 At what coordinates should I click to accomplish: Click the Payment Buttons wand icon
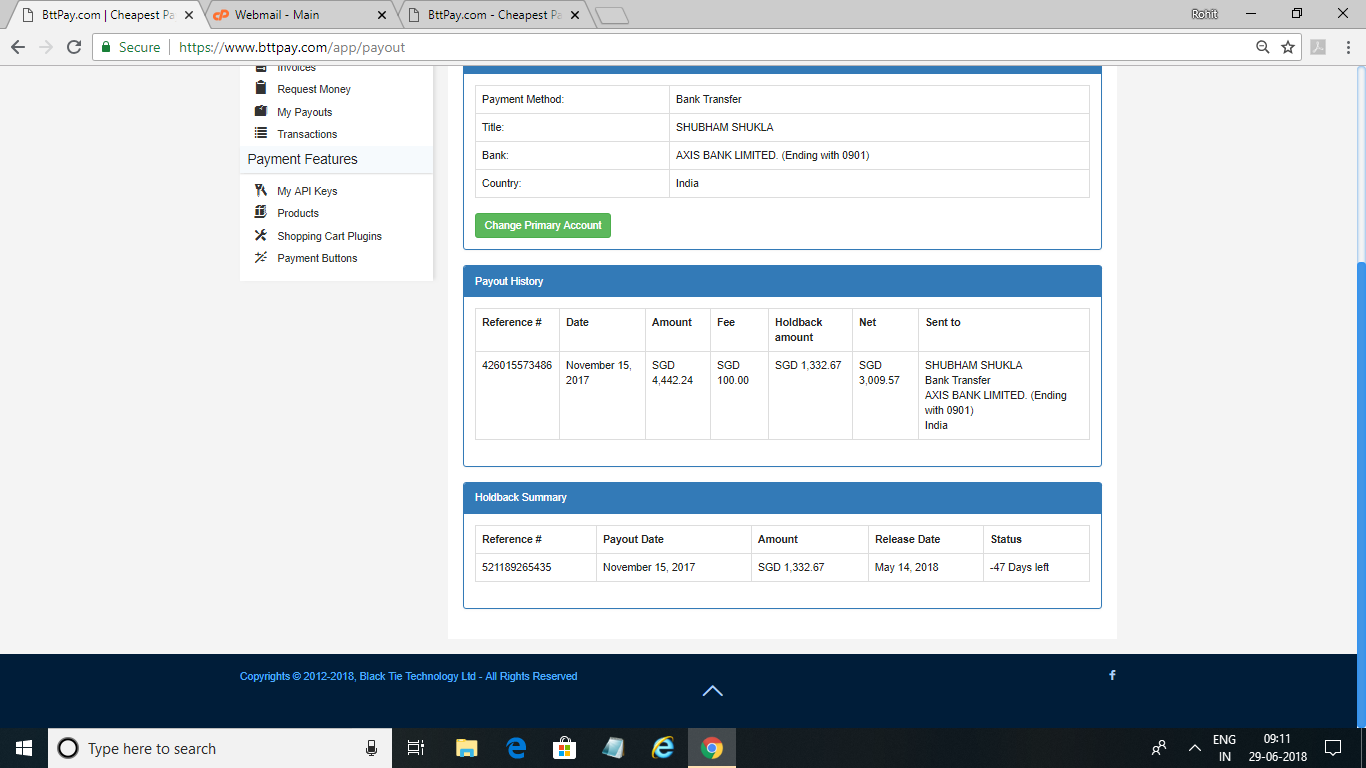[260, 257]
